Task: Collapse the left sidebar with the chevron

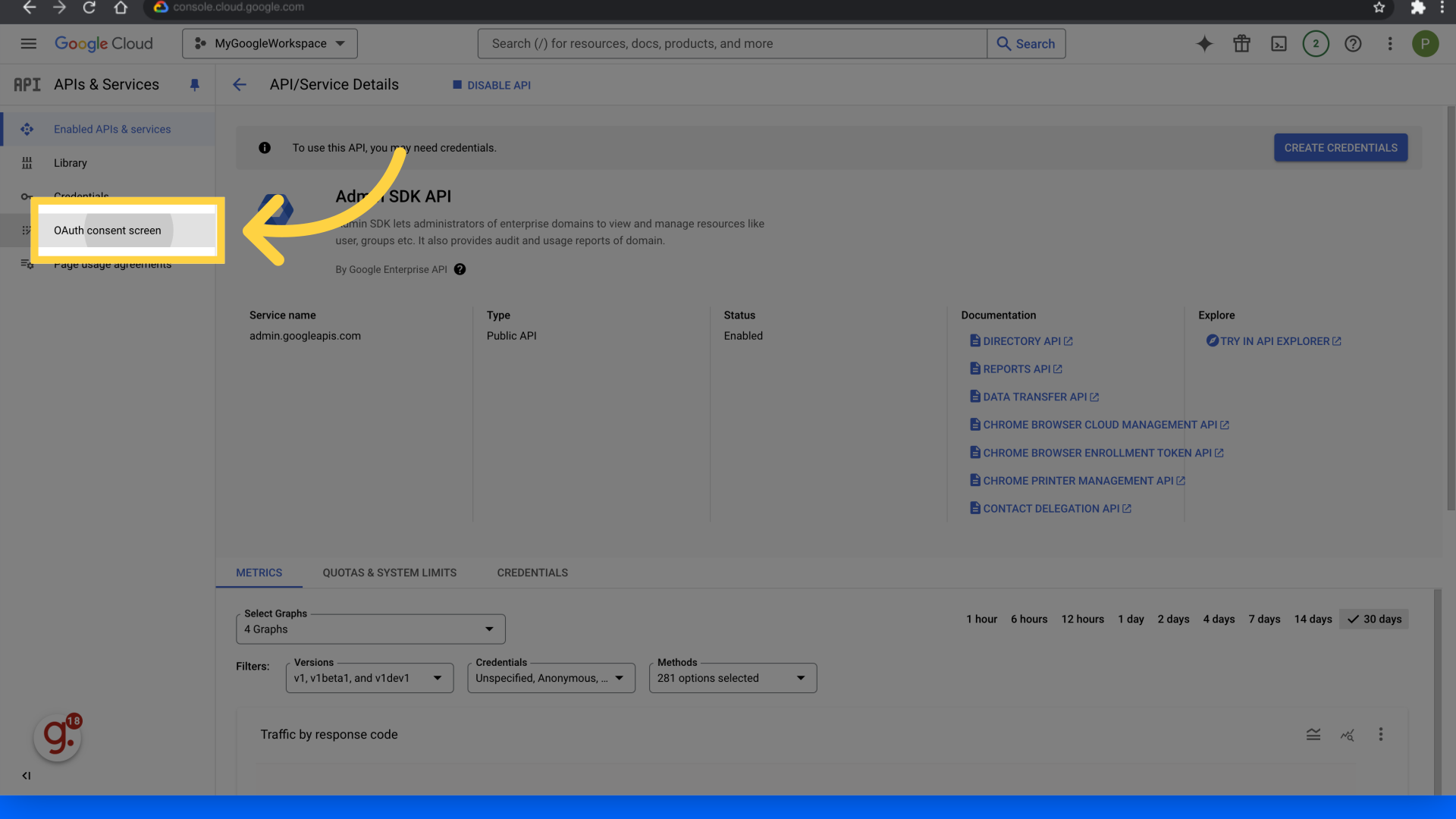Action: pos(27,776)
